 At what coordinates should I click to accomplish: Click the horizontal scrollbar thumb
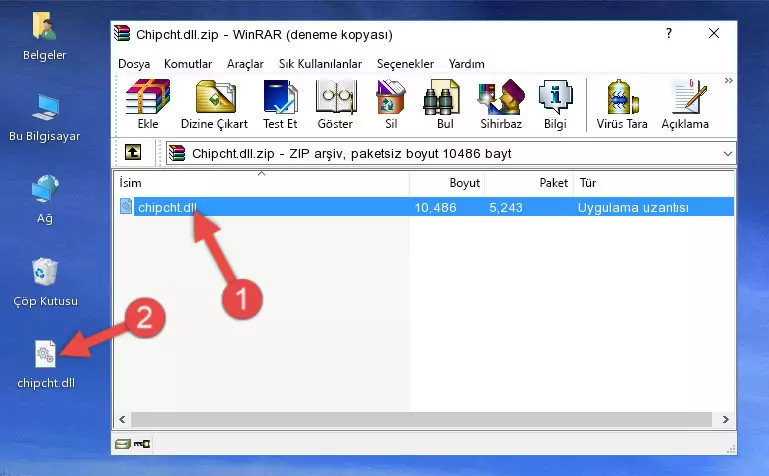[421, 420]
